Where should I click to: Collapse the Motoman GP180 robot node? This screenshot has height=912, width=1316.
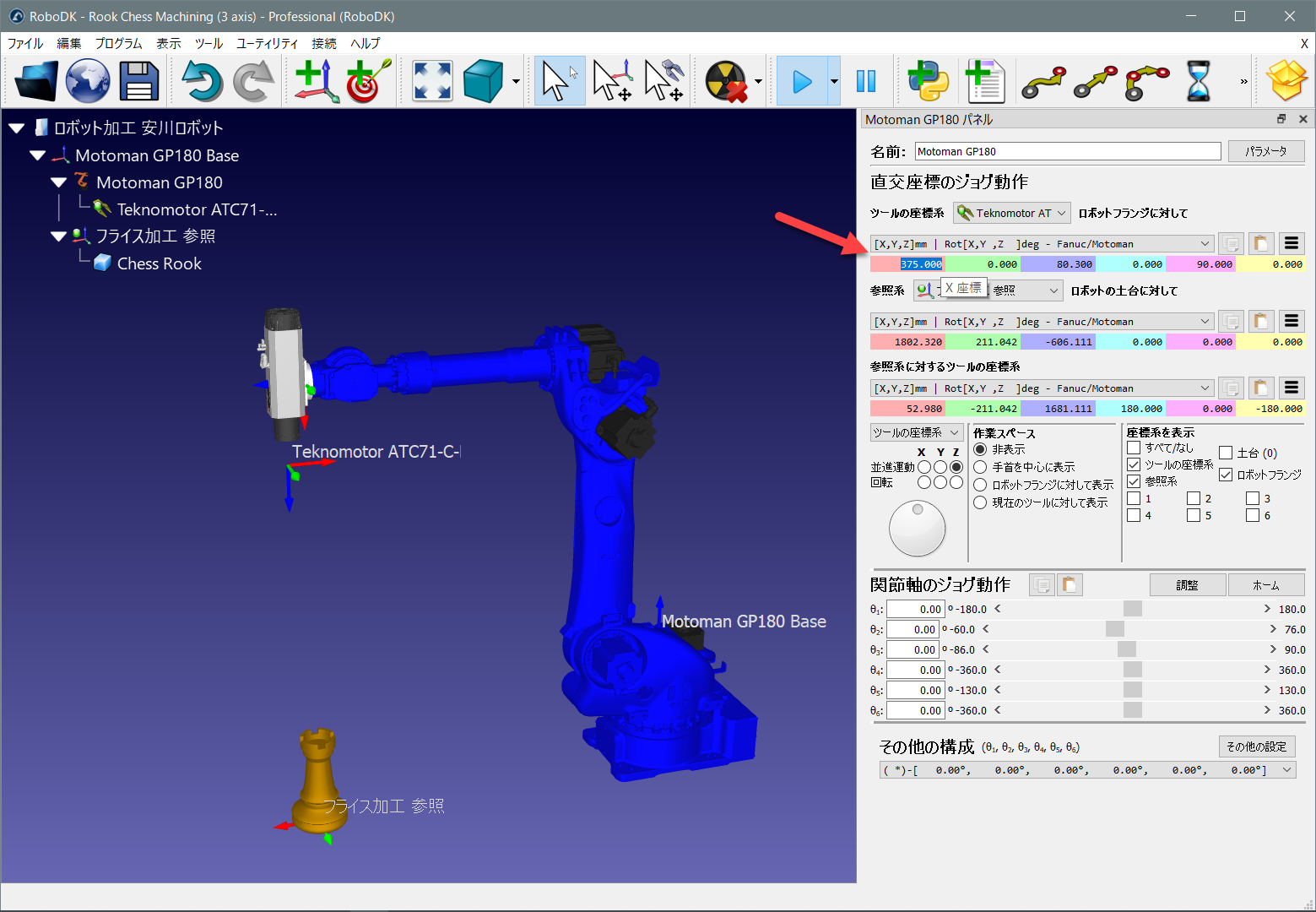tap(58, 182)
